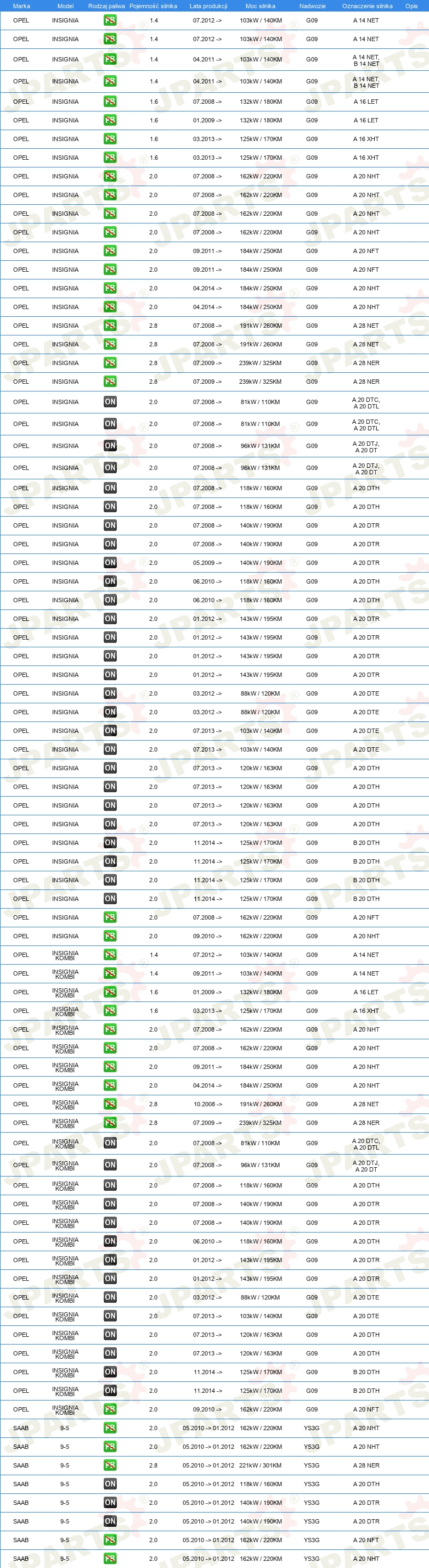Click the Moc silnika column header

(x=261, y=6)
